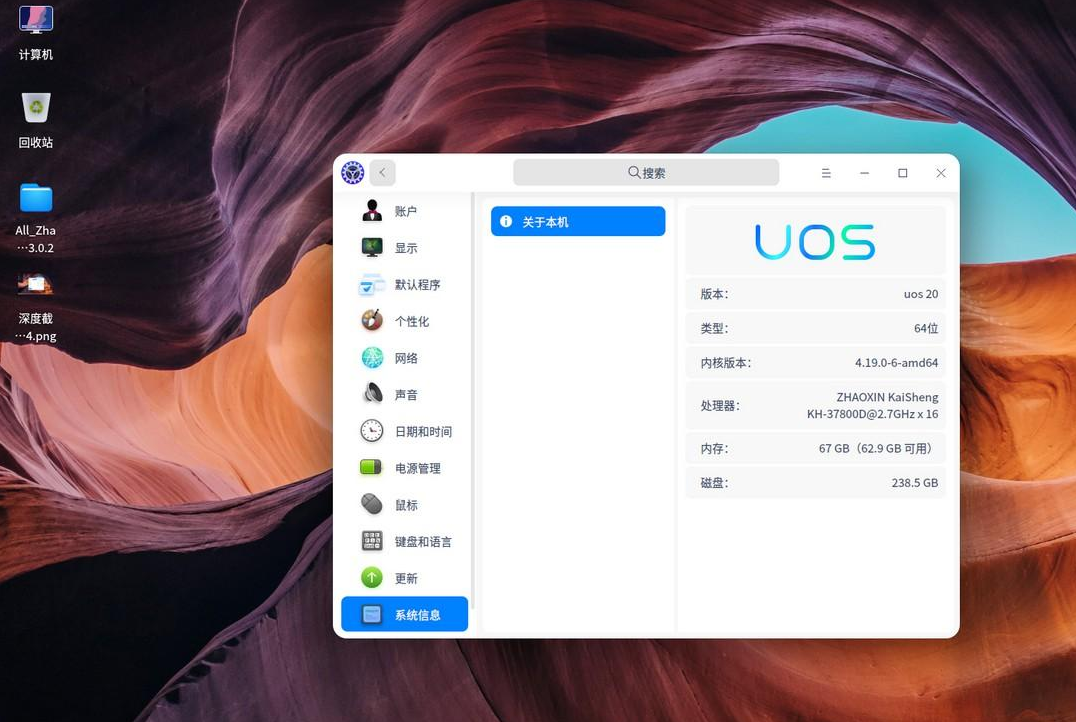
Task: Click the 内核版本 label
Action: click(725, 362)
